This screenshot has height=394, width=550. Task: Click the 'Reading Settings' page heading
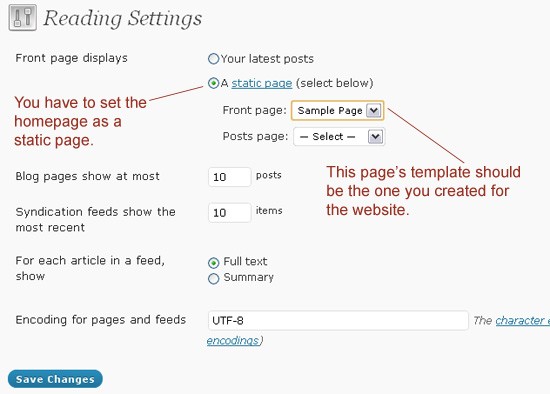(x=123, y=18)
